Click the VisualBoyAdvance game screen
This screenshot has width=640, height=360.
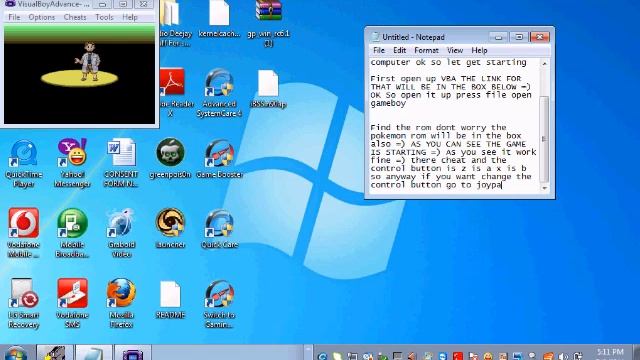pos(80,74)
